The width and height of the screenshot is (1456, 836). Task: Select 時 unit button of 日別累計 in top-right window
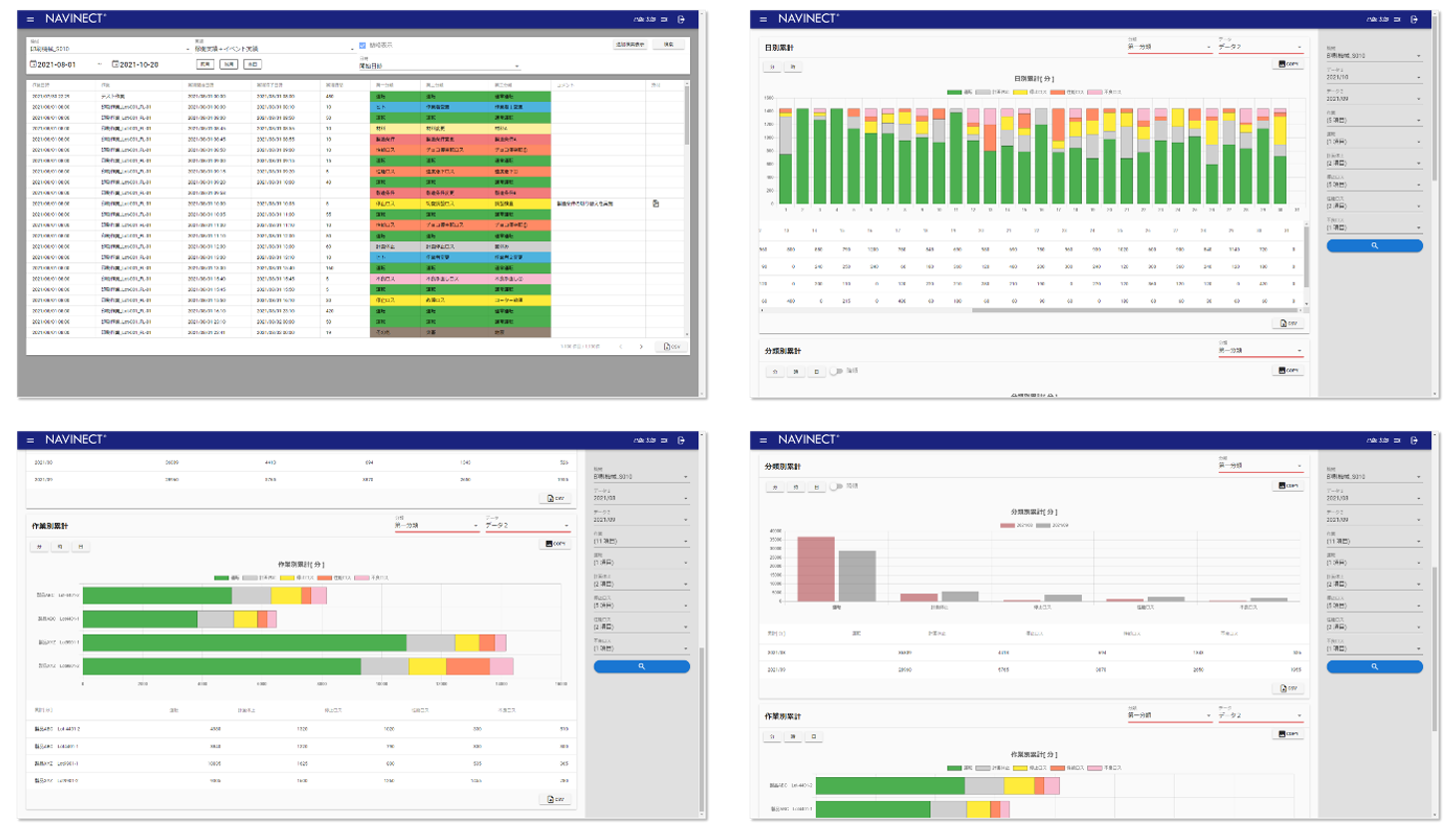click(793, 67)
